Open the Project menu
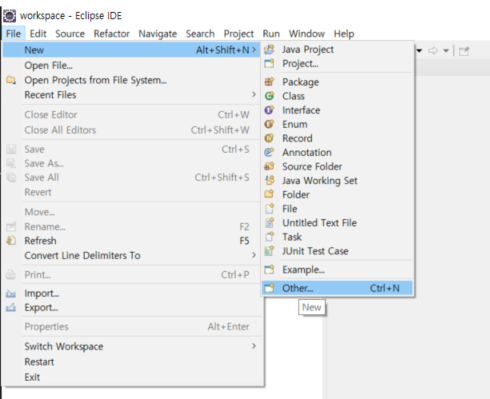The width and height of the screenshot is (490, 399). coord(239,34)
